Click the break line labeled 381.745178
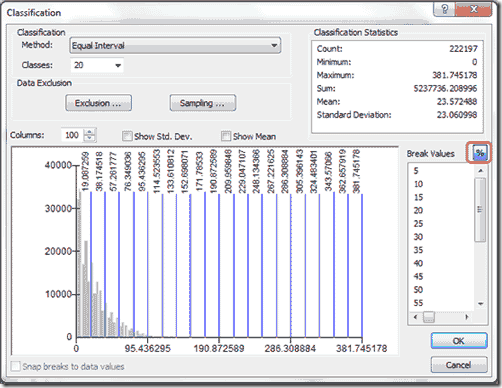This screenshot has width=502, height=388. (362, 265)
